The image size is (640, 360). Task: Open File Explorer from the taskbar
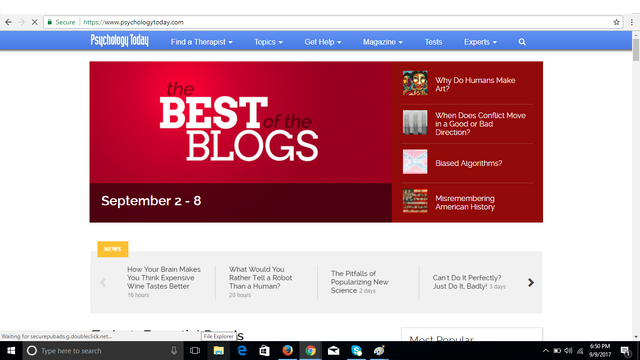coord(218,351)
